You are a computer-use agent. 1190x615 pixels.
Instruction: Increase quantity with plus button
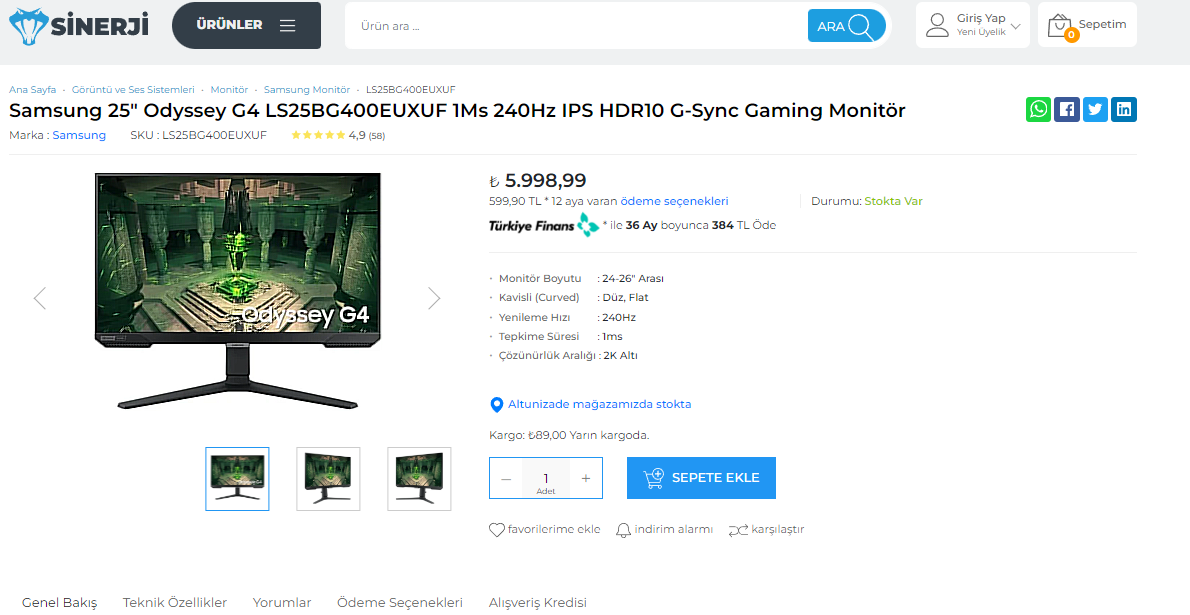[x=586, y=478]
